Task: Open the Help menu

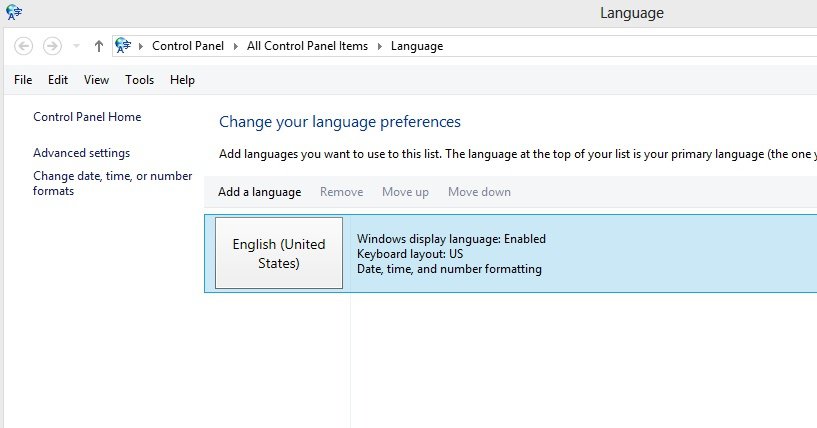Action: pos(182,80)
